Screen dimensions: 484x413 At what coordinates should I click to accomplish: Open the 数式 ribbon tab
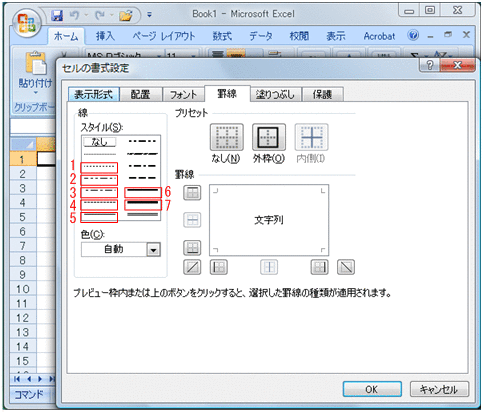[x=222, y=36]
